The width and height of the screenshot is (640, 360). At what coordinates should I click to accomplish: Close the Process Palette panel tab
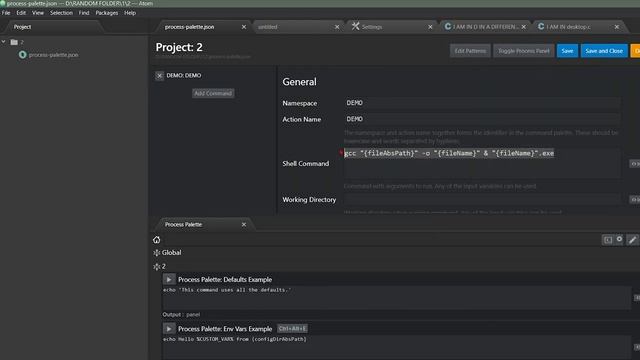(x=244, y=224)
